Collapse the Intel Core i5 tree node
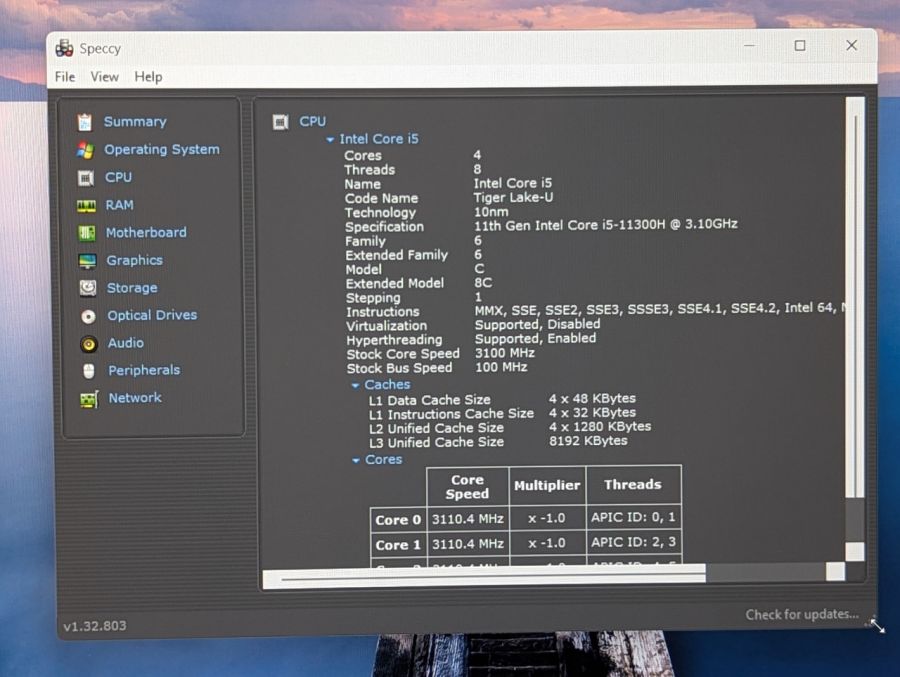The image size is (900, 677). point(330,140)
